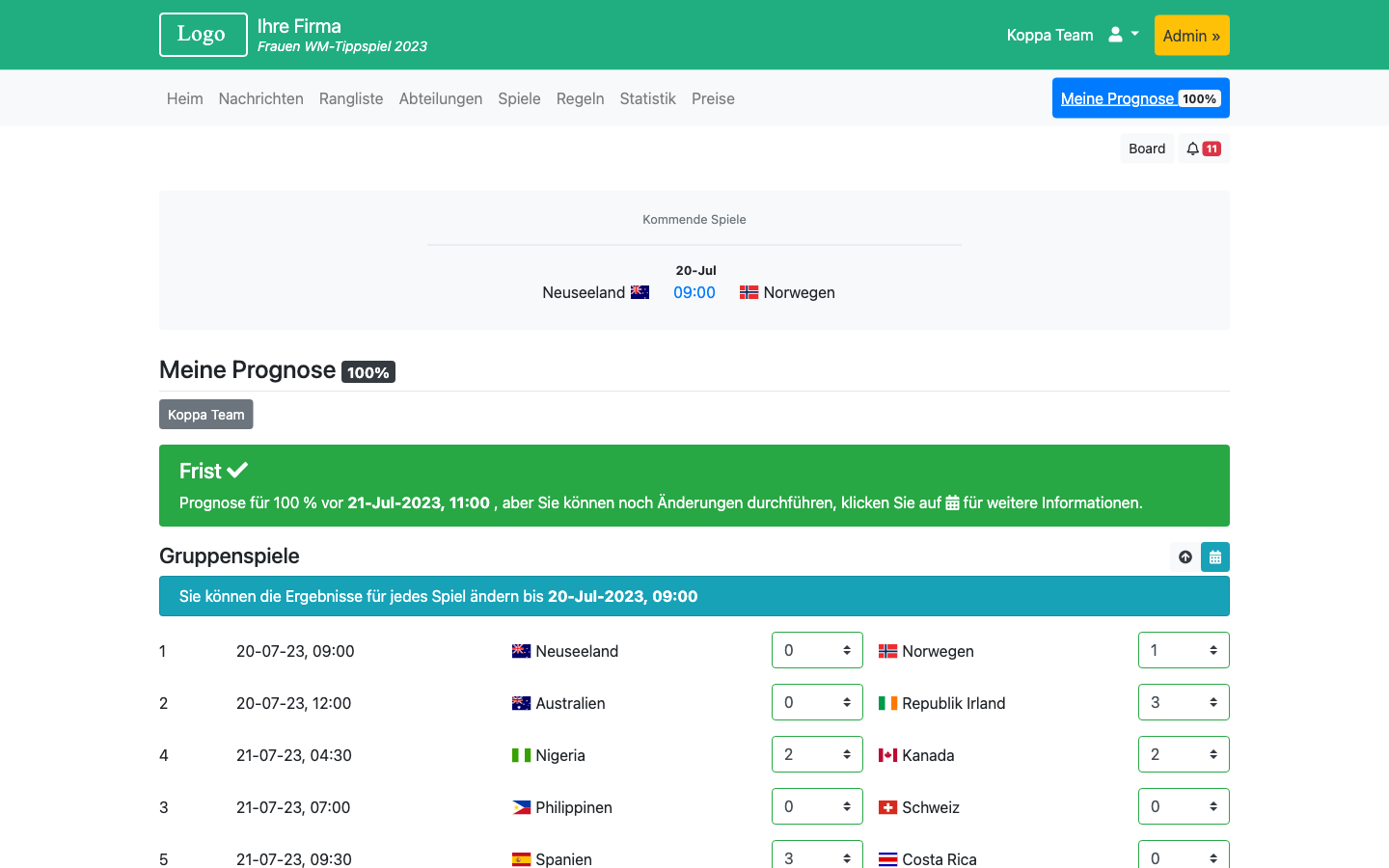Click the red 11 notification badge
The width and height of the screenshot is (1389, 868).
1212,149
